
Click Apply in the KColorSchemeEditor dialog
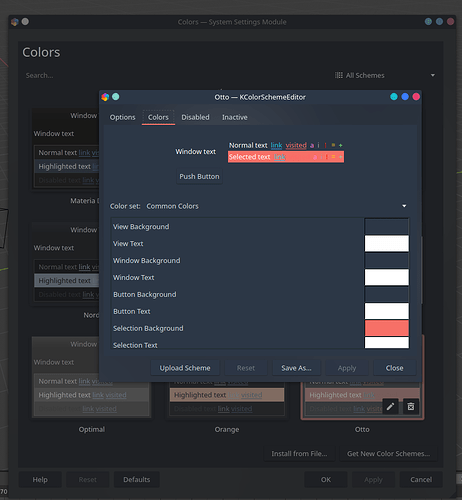click(x=347, y=368)
